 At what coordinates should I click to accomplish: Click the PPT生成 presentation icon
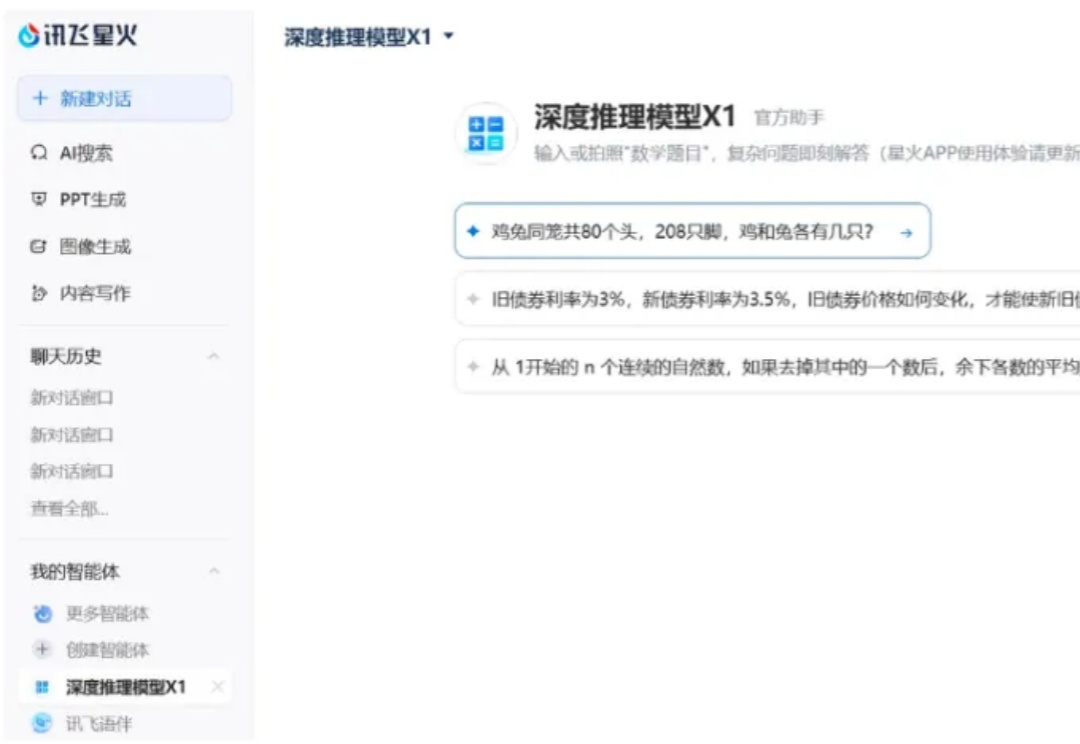39,200
